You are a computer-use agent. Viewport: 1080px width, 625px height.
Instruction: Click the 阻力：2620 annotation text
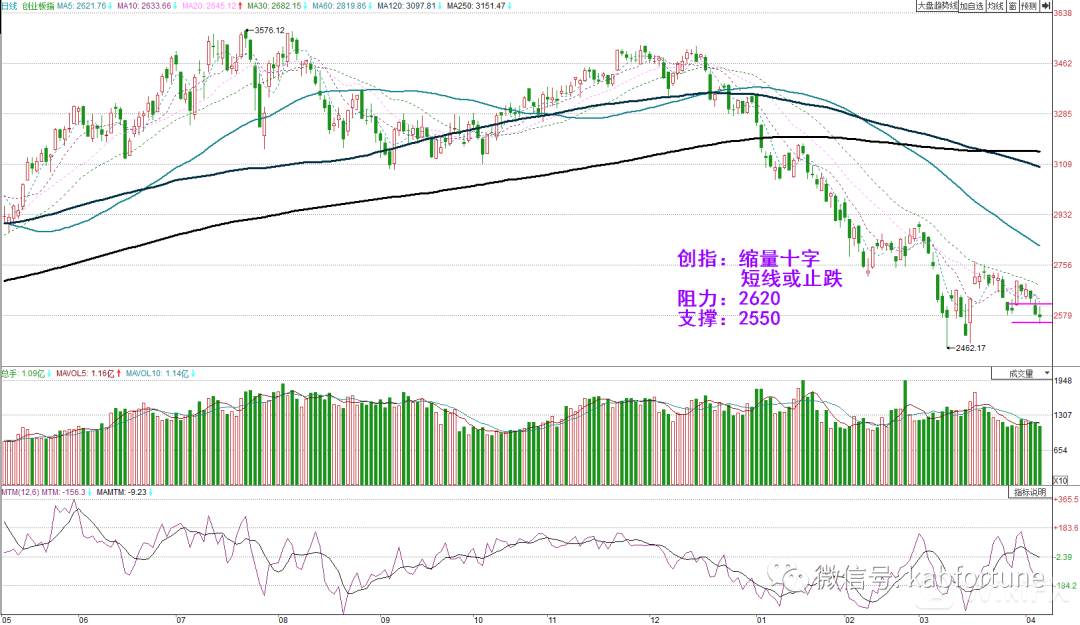pos(722,298)
